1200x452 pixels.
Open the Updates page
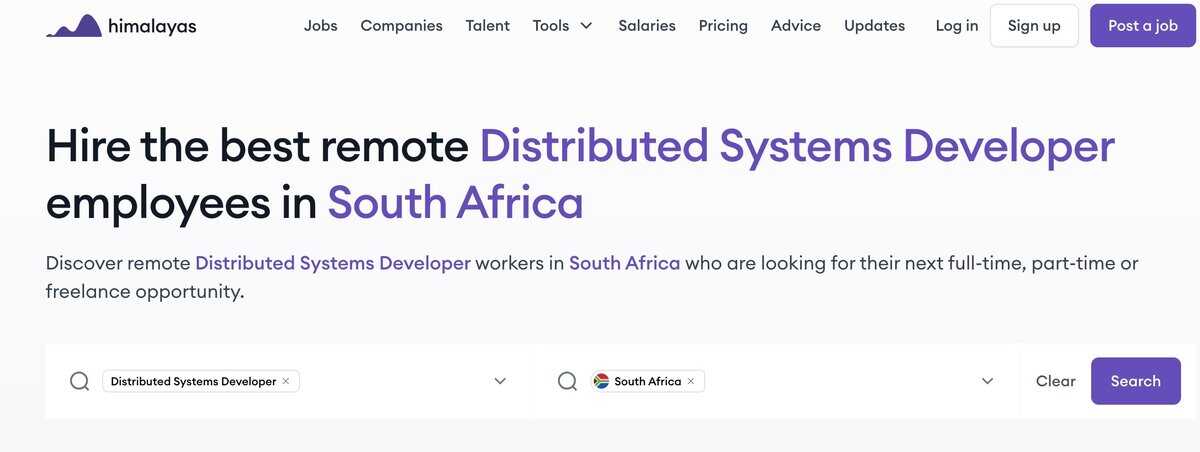874,26
